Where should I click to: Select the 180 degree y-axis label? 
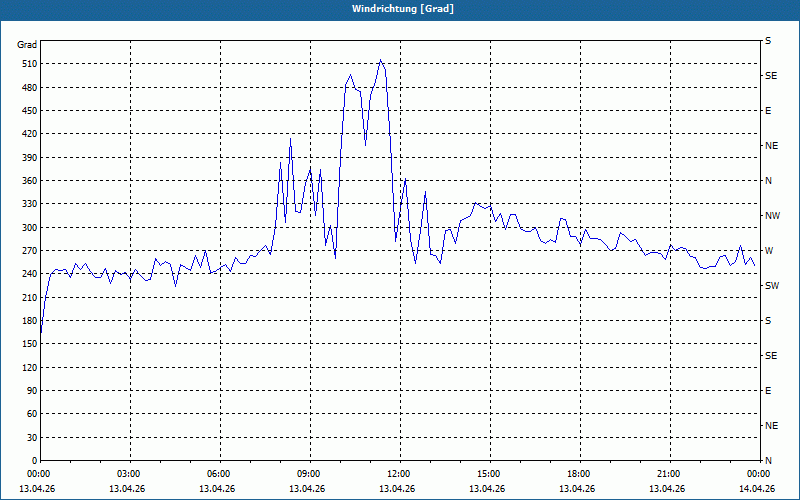point(27,321)
